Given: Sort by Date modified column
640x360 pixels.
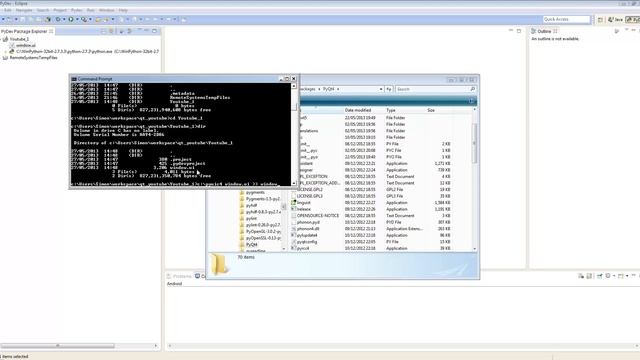Looking at the screenshot, I should [x=358, y=110].
